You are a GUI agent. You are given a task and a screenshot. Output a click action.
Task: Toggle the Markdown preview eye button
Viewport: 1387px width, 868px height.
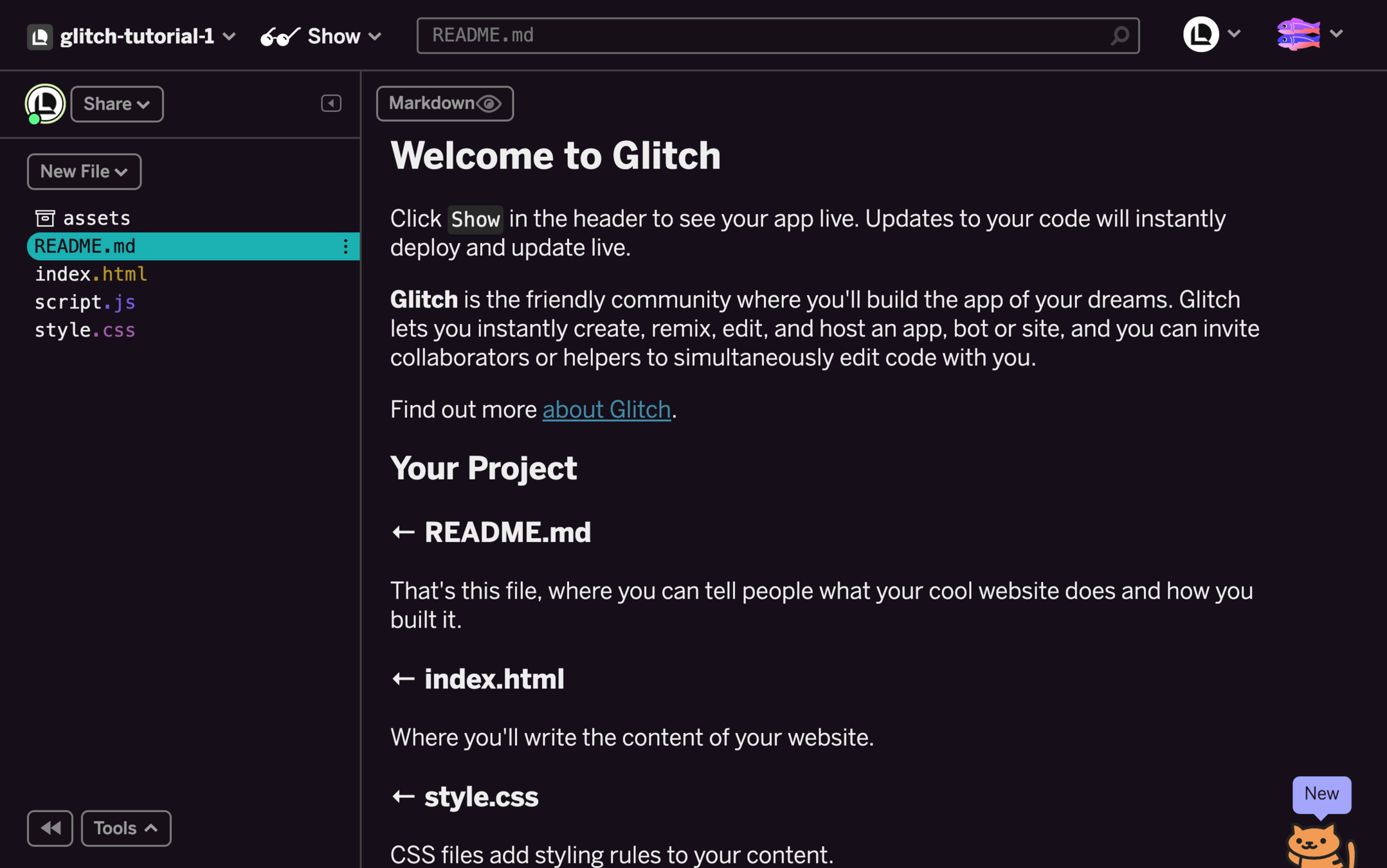click(444, 103)
